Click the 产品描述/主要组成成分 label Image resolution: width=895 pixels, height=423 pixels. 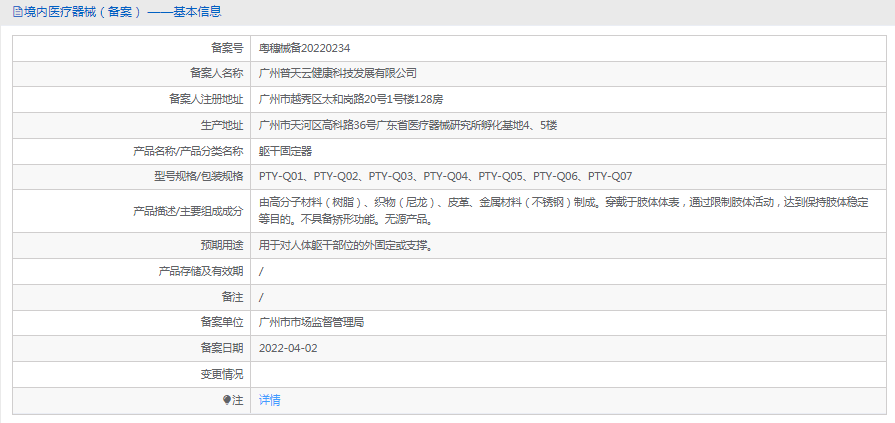tap(188, 211)
